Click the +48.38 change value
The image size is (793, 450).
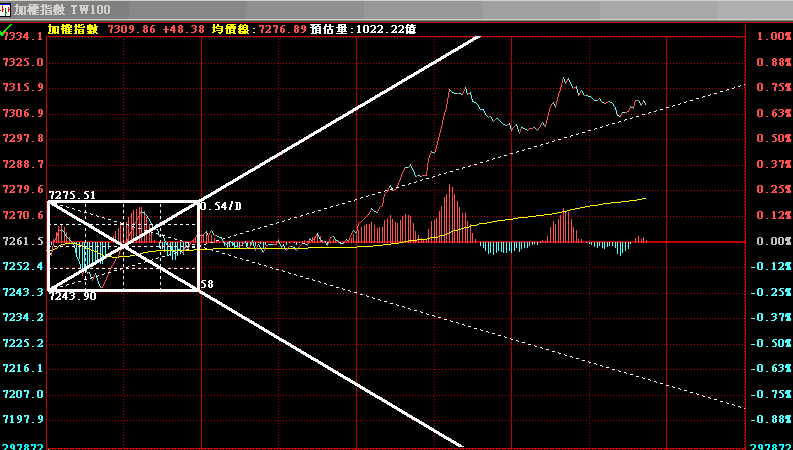coord(182,29)
